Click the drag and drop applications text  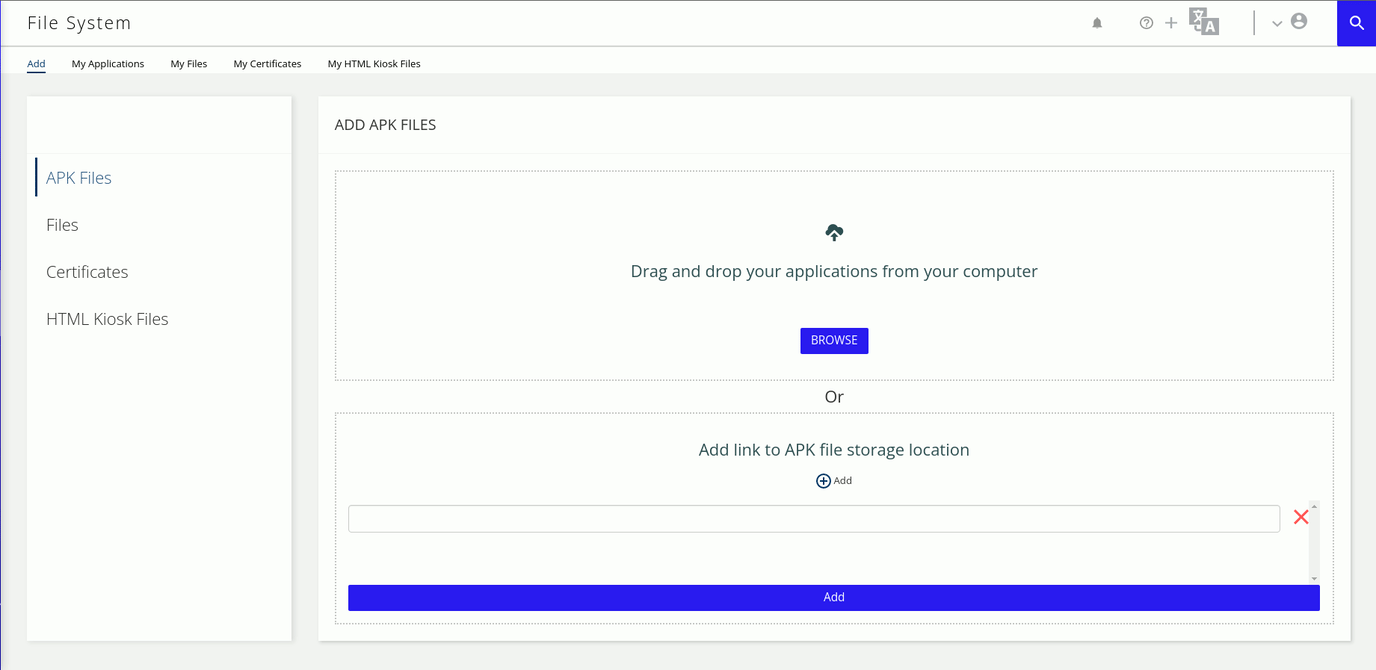pyautogui.click(x=834, y=271)
